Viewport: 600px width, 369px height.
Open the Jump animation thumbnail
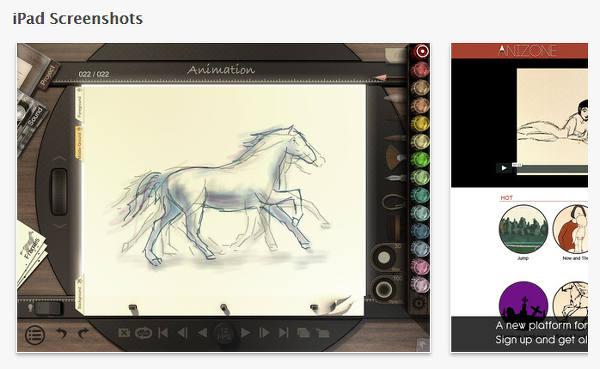click(523, 229)
